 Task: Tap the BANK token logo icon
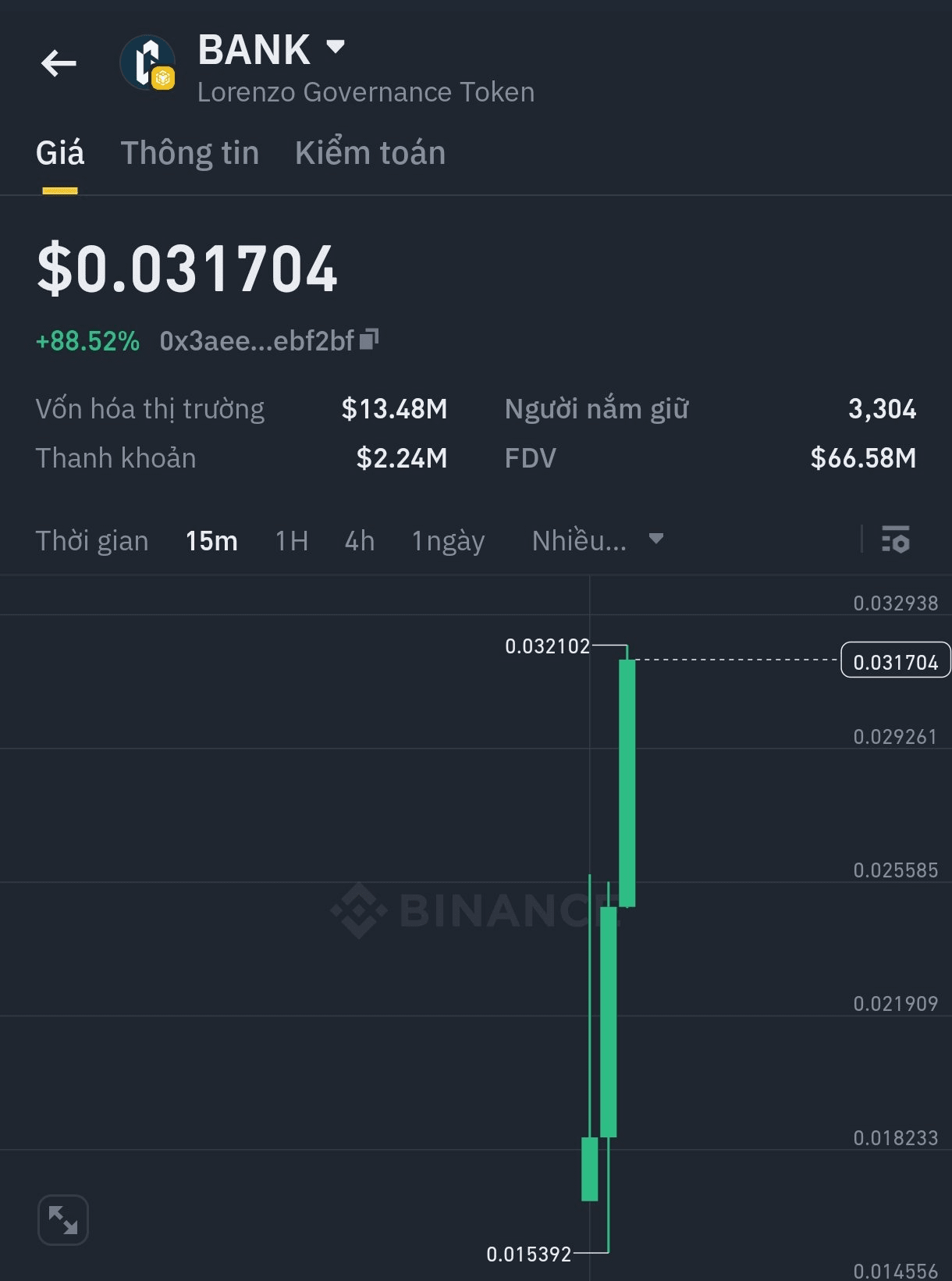click(147, 63)
